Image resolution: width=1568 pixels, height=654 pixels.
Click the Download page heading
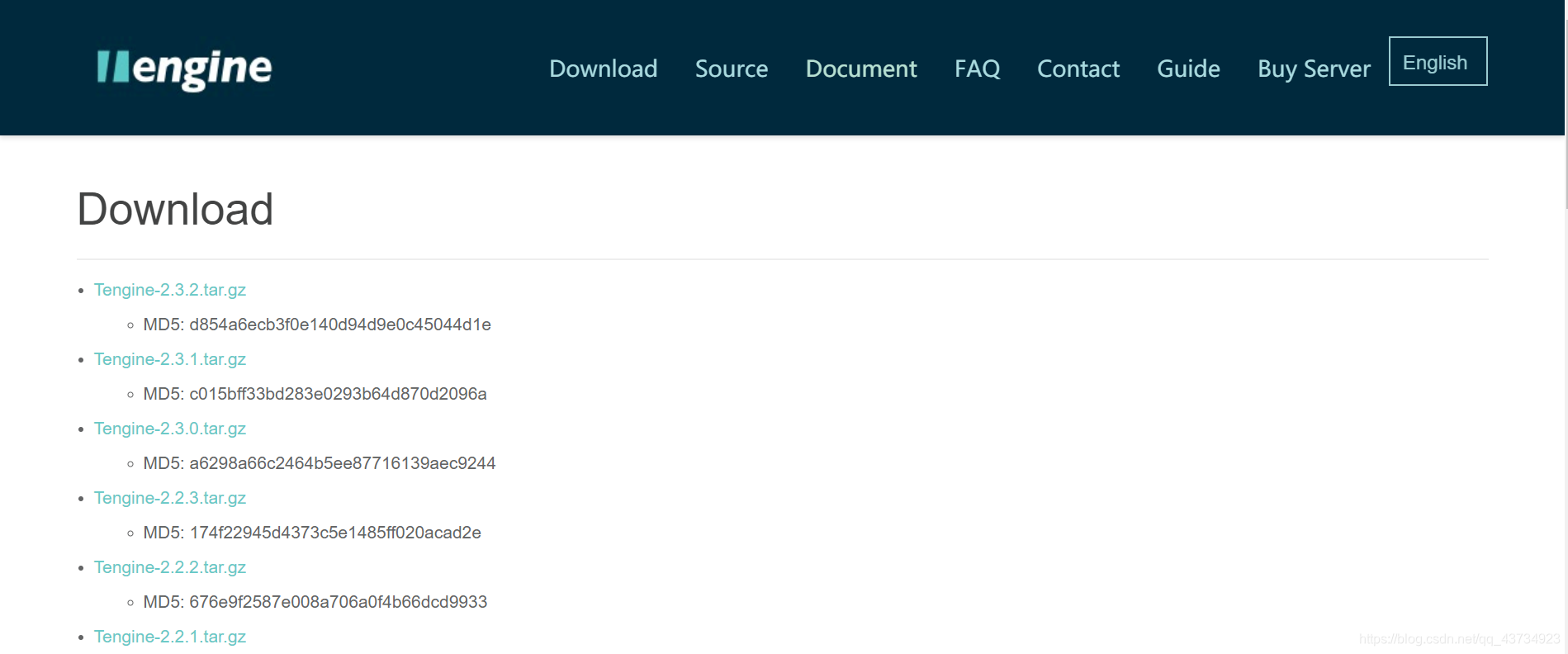click(x=175, y=209)
